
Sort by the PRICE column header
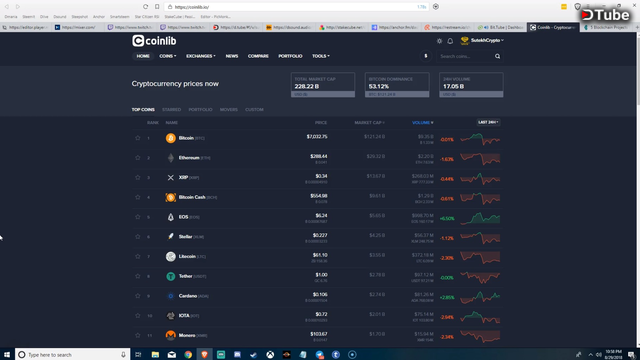pos(321,122)
